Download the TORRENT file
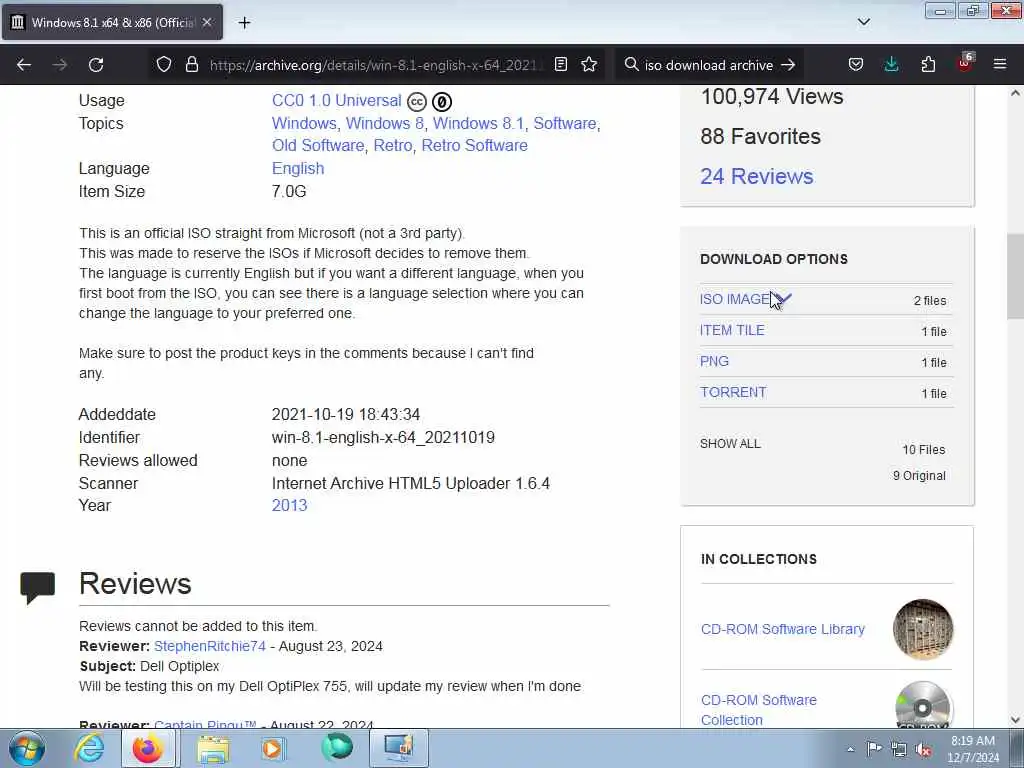This screenshot has width=1024, height=768. [x=733, y=392]
